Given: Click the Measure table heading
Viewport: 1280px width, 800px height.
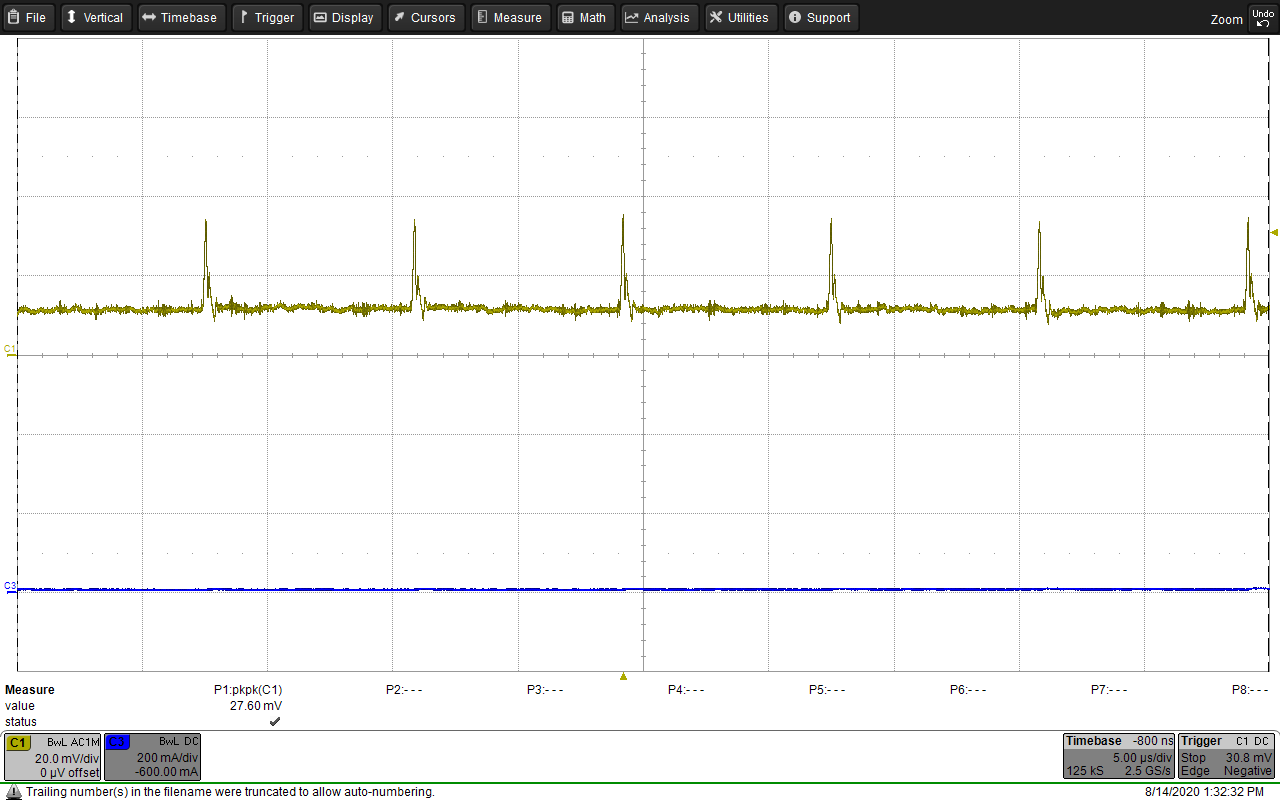Looking at the screenshot, I should [x=30, y=690].
